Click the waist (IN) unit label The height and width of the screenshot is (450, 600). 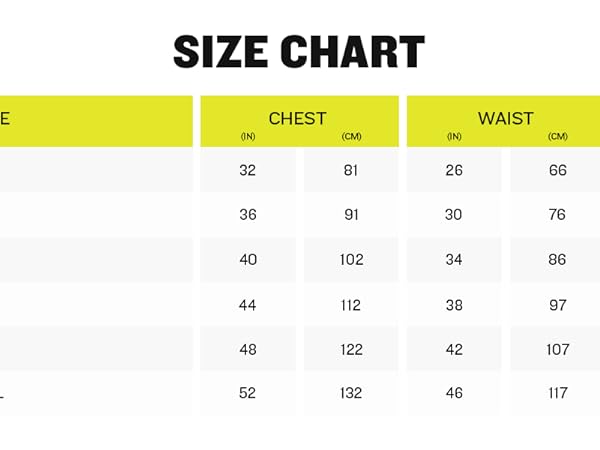click(x=454, y=137)
